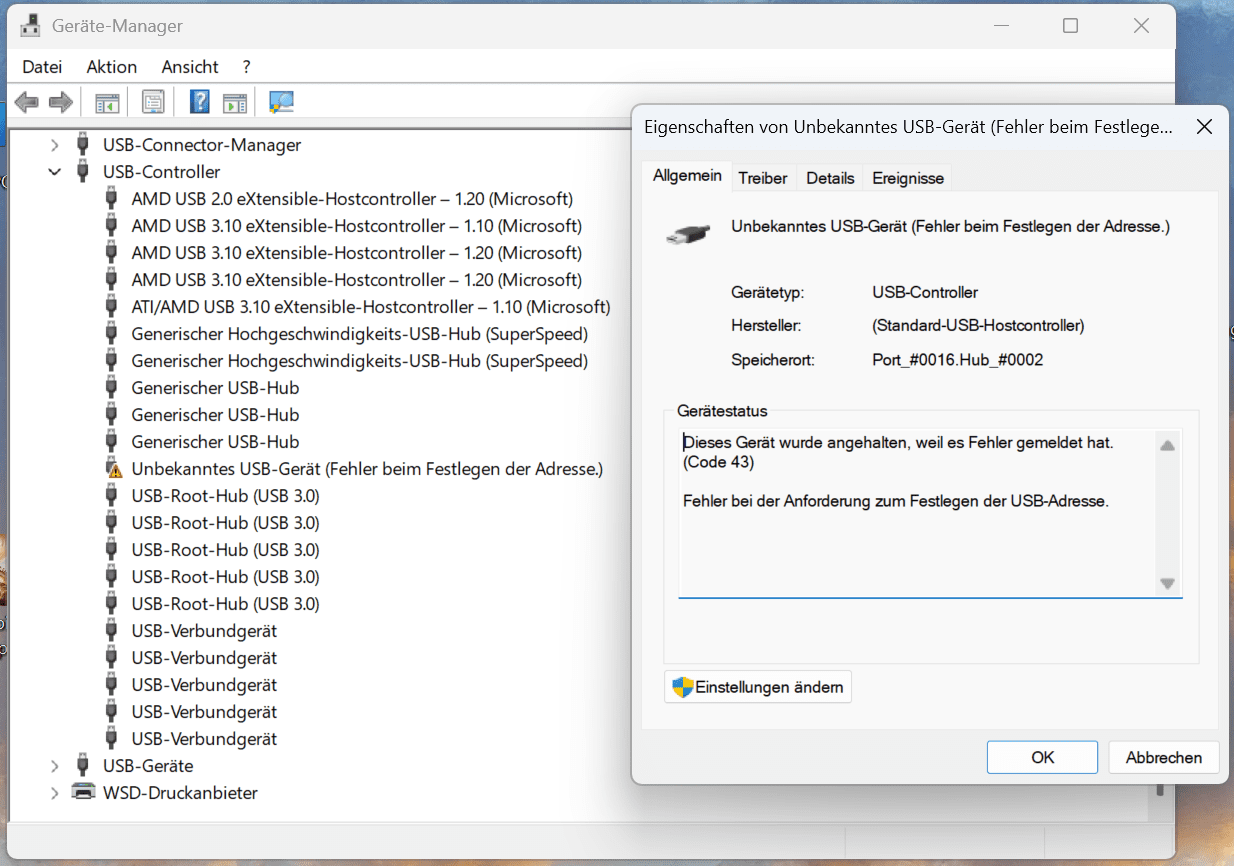Select WSD-Druckanbieter tree label
This screenshot has height=866, width=1234.
click(180, 793)
